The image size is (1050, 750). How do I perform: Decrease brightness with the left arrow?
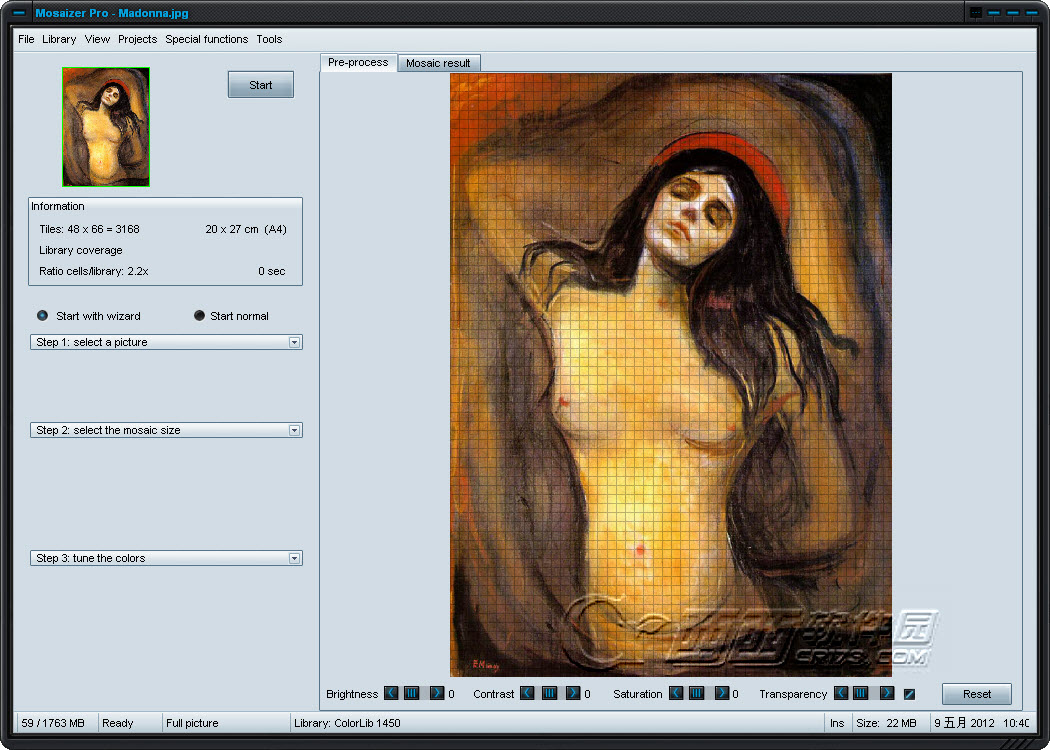pos(391,693)
